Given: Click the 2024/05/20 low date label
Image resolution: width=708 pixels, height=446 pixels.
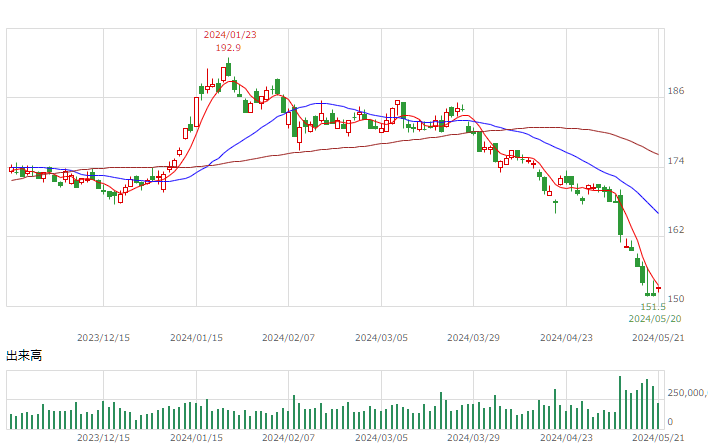Looking at the screenshot, I should (x=655, y=319).
